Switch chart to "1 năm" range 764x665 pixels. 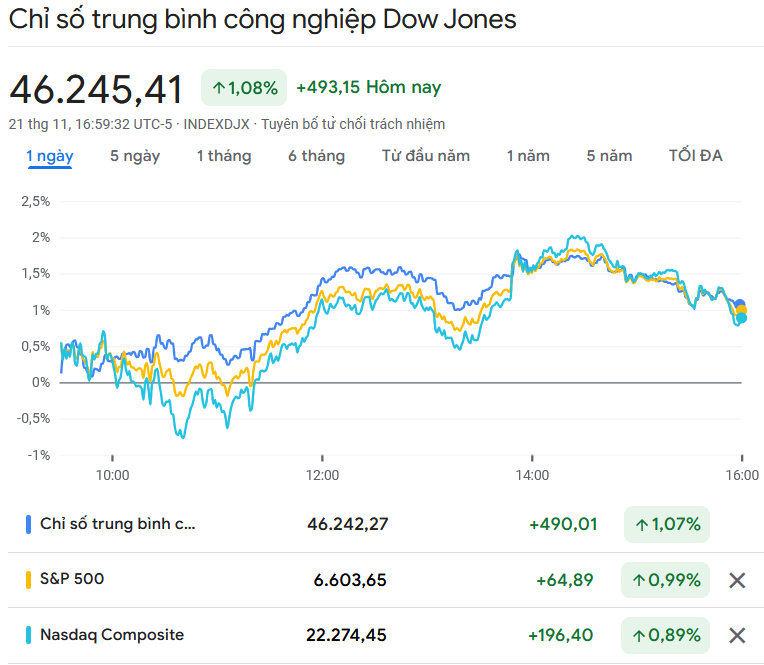point(528,156)
